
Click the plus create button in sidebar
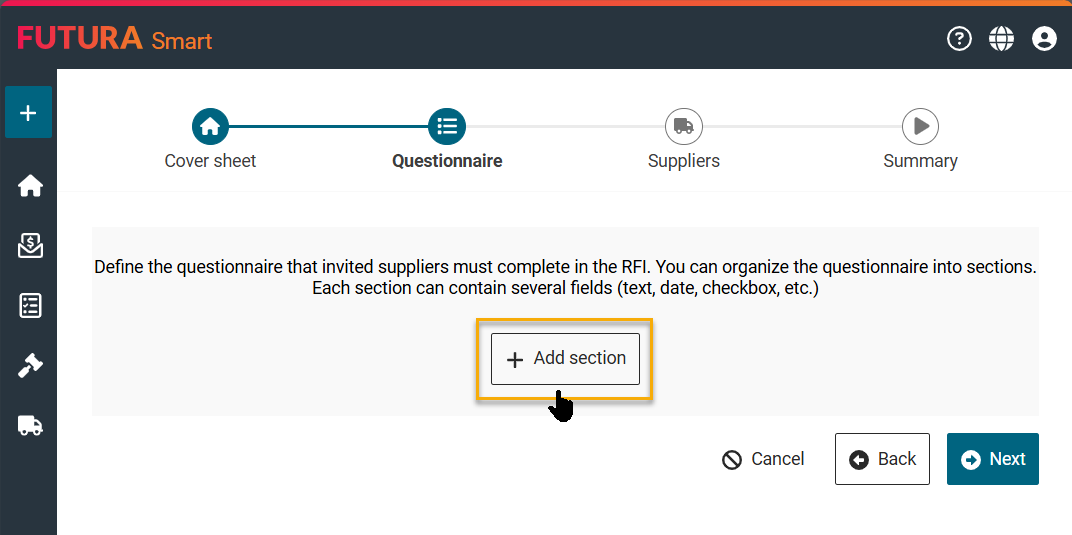click(x=28, y=112)
